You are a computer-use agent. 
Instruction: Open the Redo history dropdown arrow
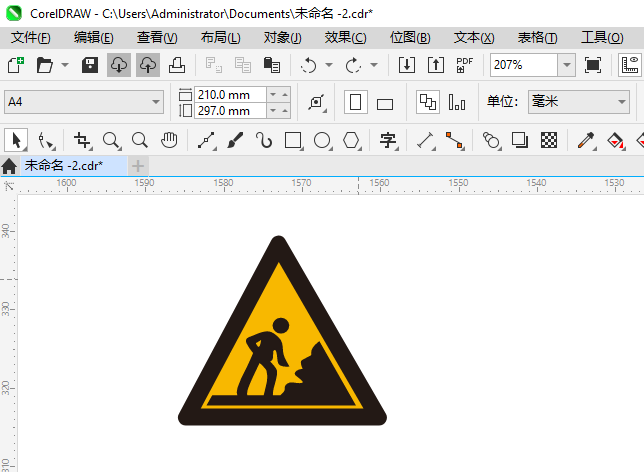[374, 65]
